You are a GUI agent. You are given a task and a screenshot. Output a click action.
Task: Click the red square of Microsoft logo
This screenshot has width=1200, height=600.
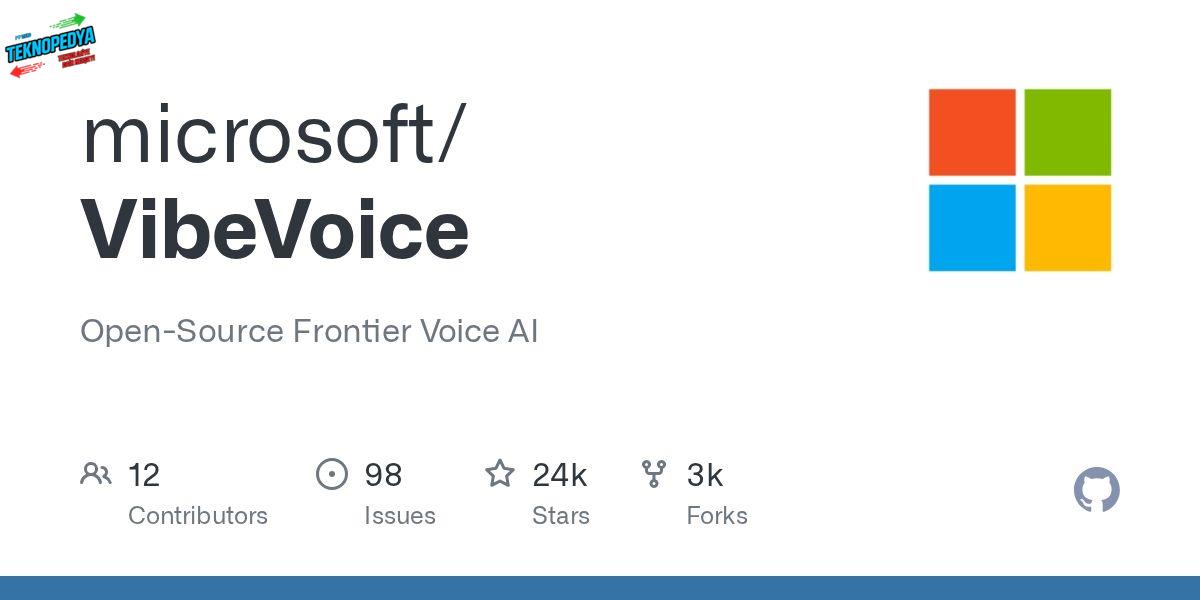point(972,132)
